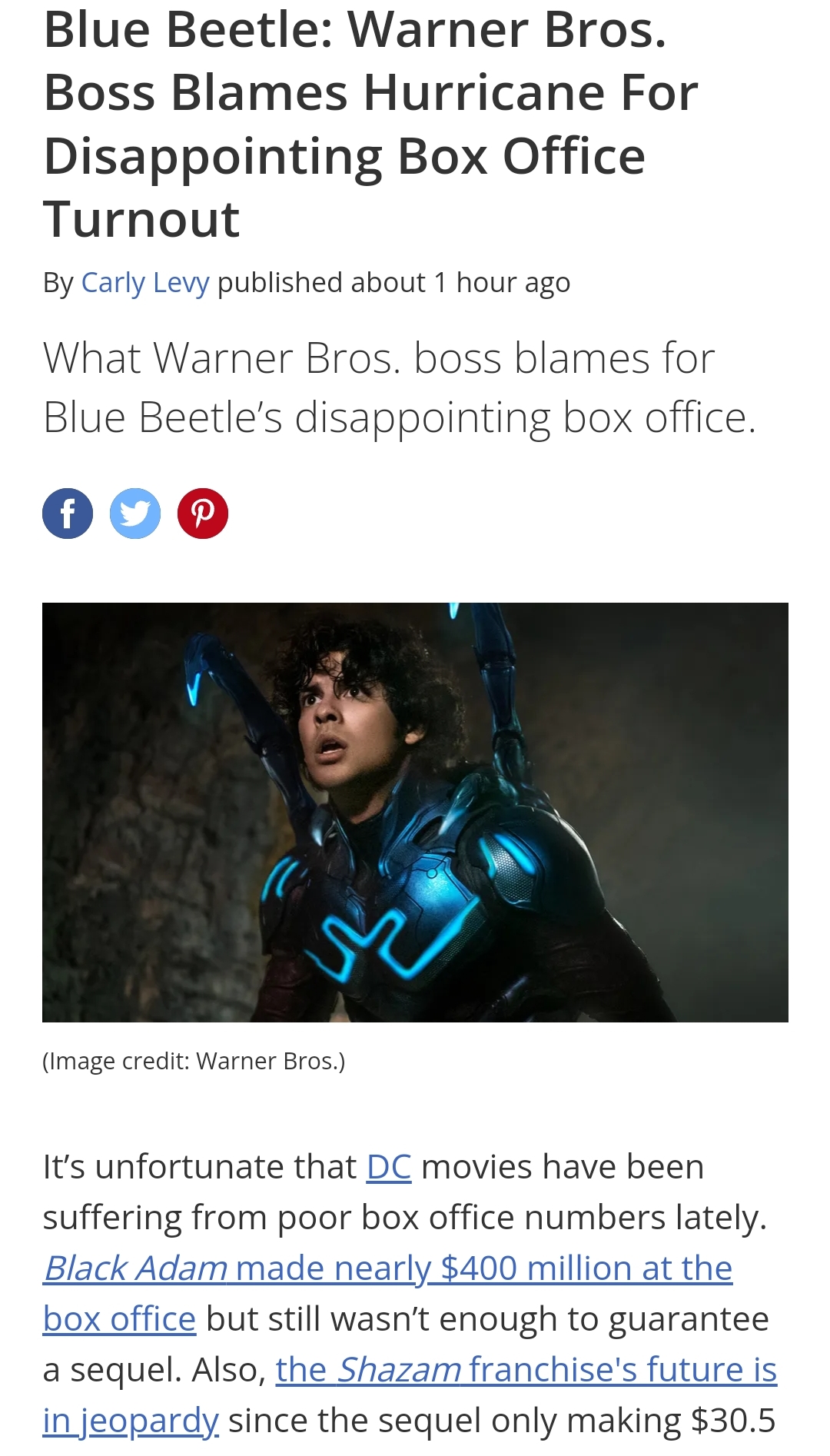
Task: Tap the Blue Beetle hero image
Action: click(x=415, y=813)
